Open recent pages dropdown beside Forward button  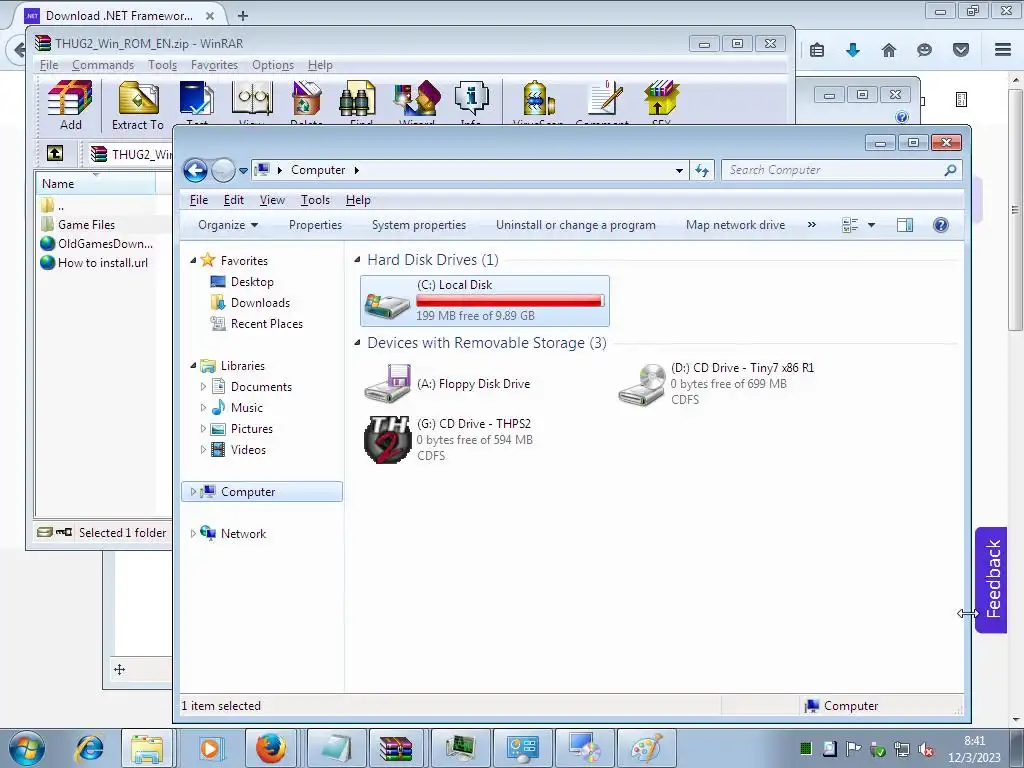point(243,170)
